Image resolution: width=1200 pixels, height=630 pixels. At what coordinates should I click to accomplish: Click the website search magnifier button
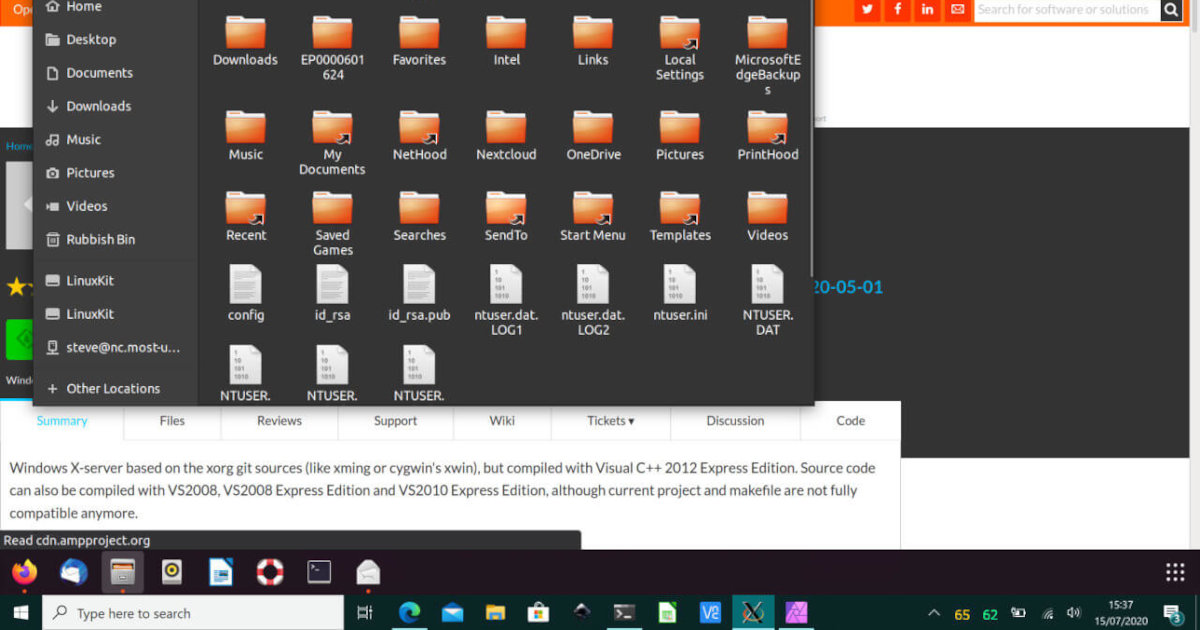click(x=1171, y=10)
